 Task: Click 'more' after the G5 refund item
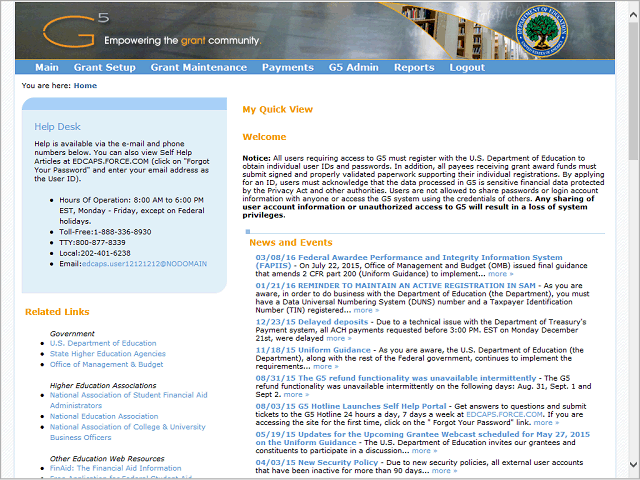point(296,395)
